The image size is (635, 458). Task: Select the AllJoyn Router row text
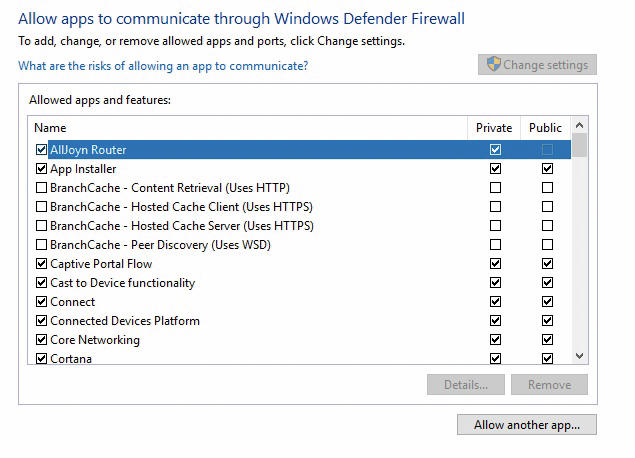(x=88, y=150)
